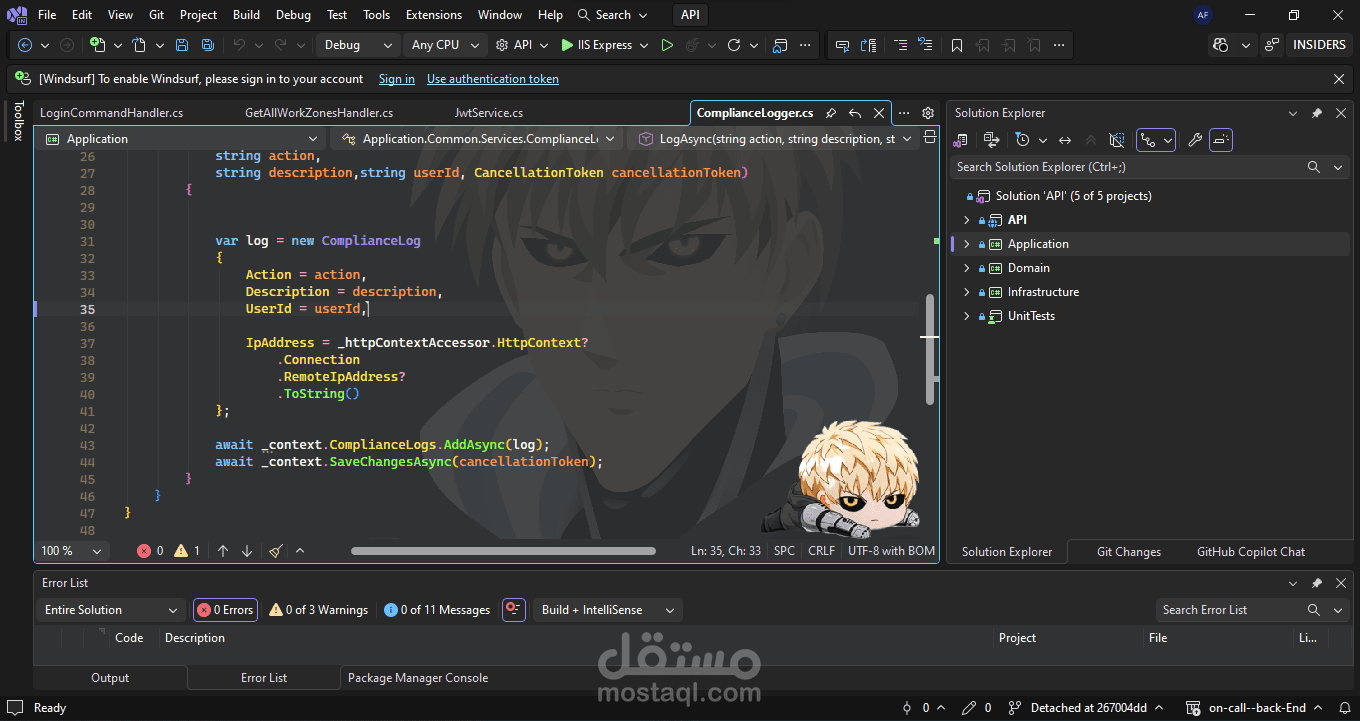Expand the Infrastructure project node
The width and height of the screenshot is (1360, 721).
coord(967,292)
